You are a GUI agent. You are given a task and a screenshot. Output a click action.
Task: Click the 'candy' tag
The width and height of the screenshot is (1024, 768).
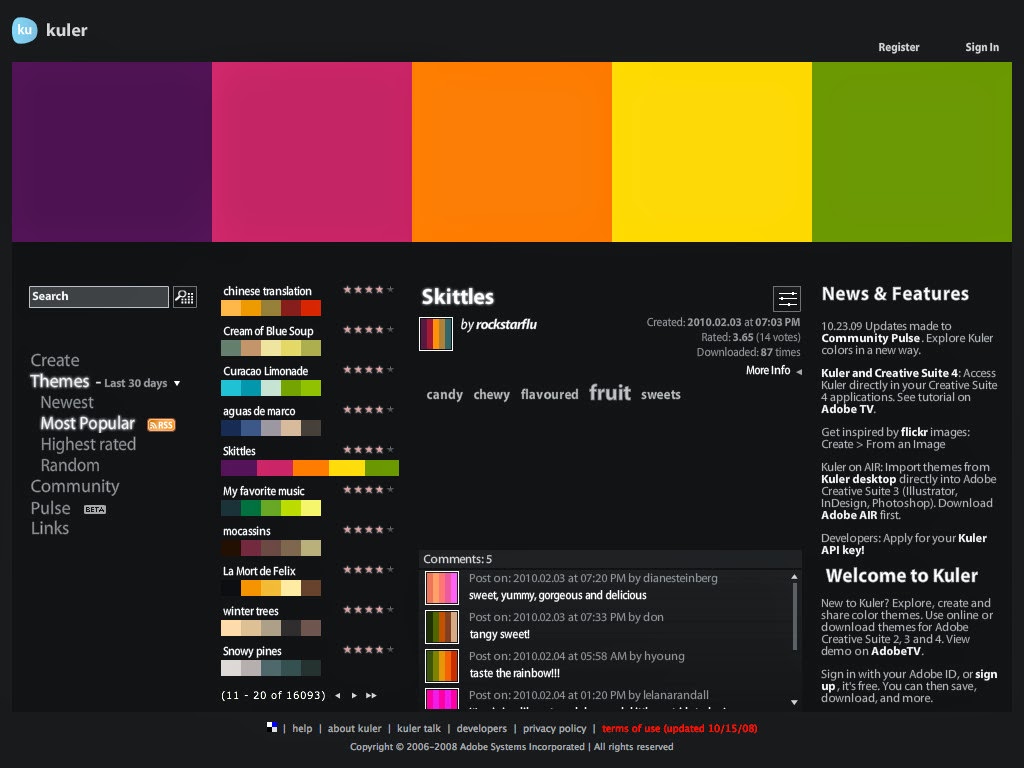(x=444, y=394)
